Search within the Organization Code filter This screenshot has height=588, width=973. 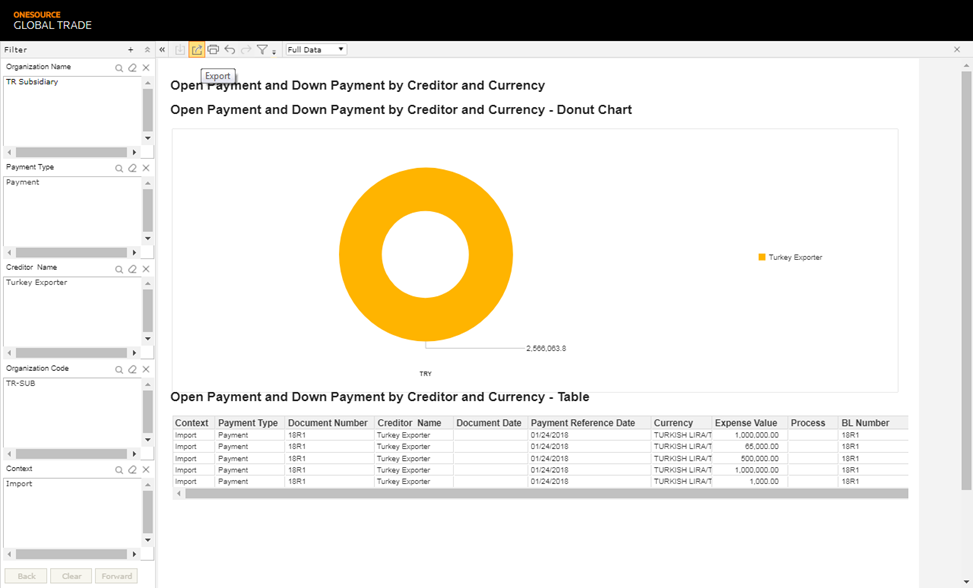tap(119, 370)
